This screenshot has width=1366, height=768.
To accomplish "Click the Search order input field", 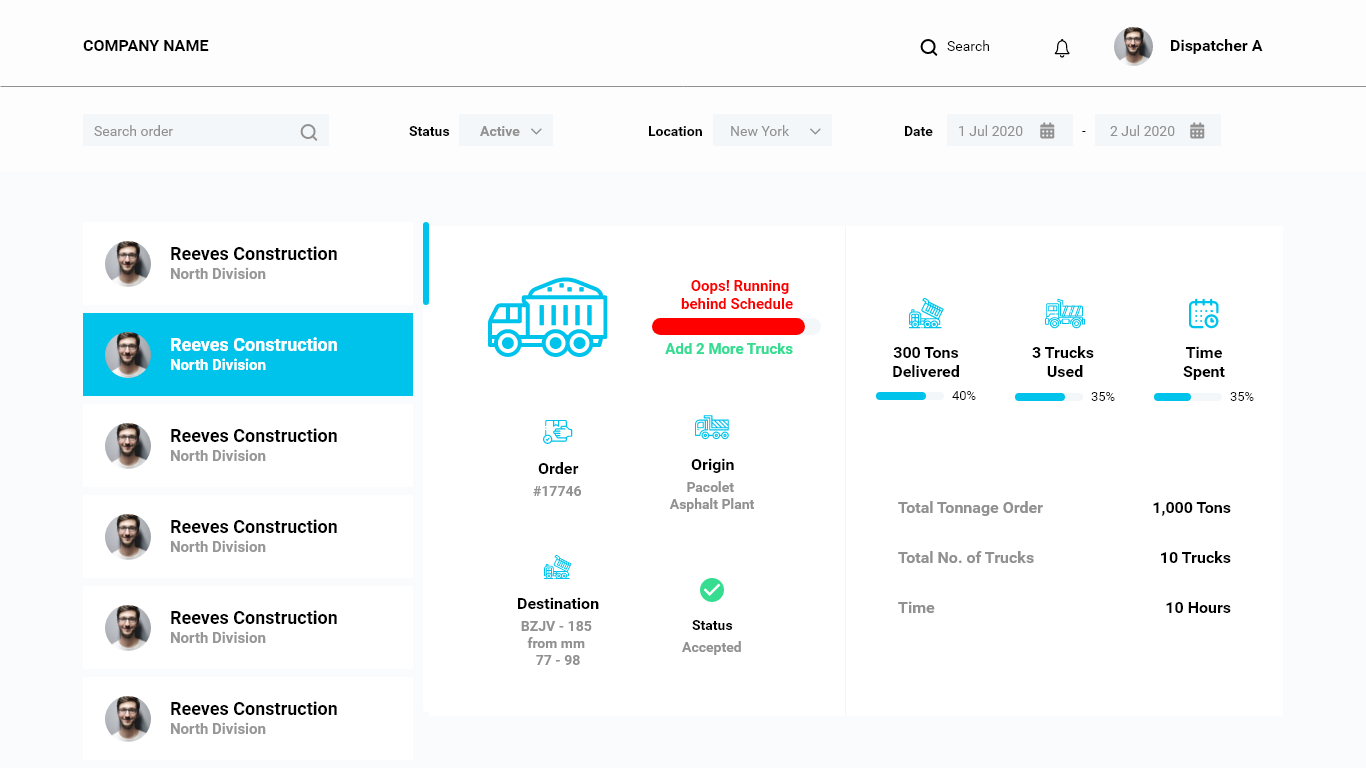I will click(190, 130).
